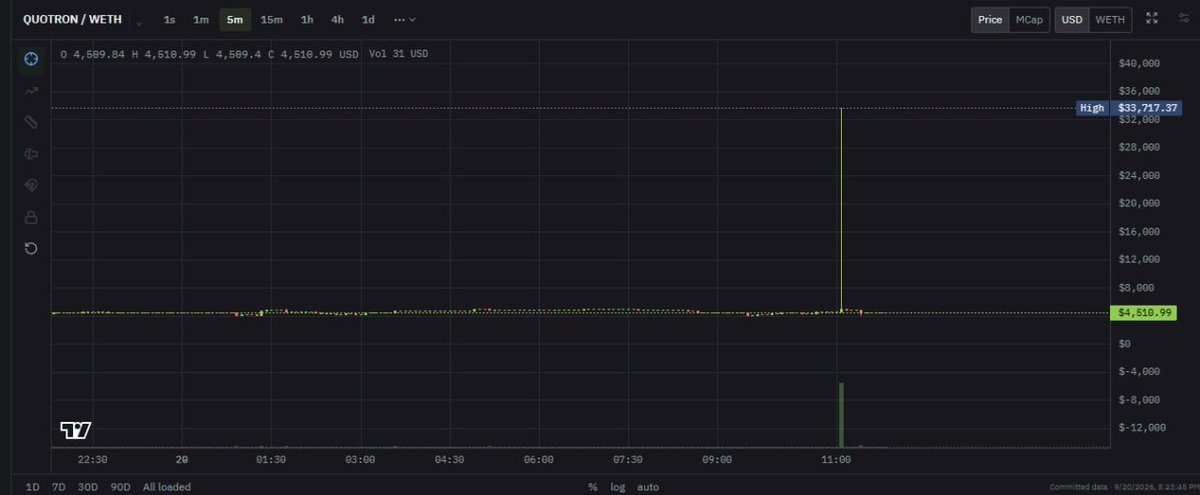Toggle log scale mode
The height and width of the screenshot is (495, 1200).
click(618, 487)
